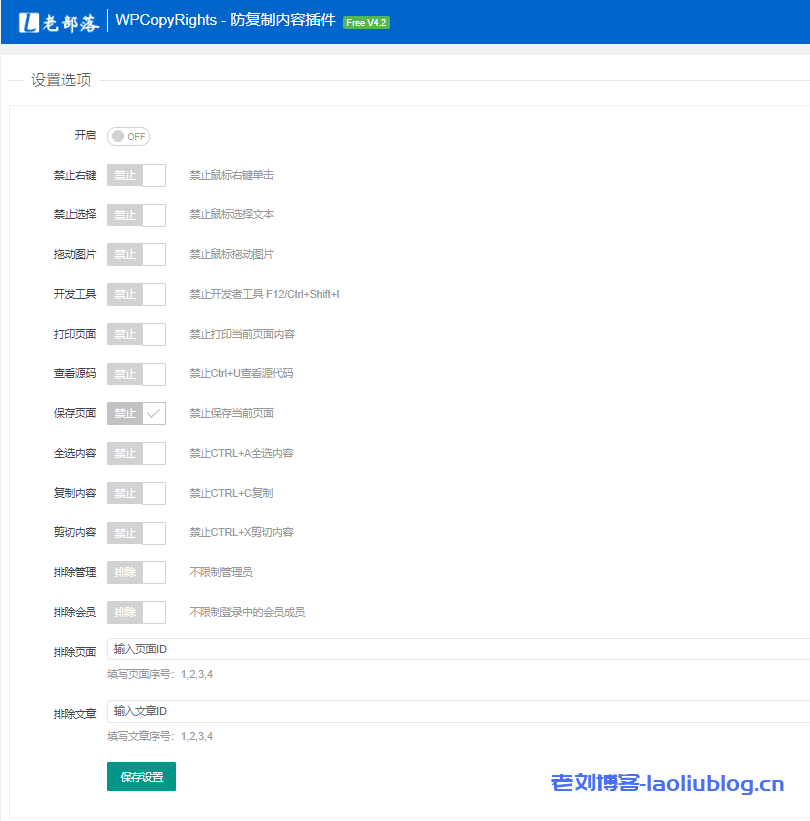810x821 pixels.
Task: Toggle the 打印页面 switch
Action: click(136, 334)
